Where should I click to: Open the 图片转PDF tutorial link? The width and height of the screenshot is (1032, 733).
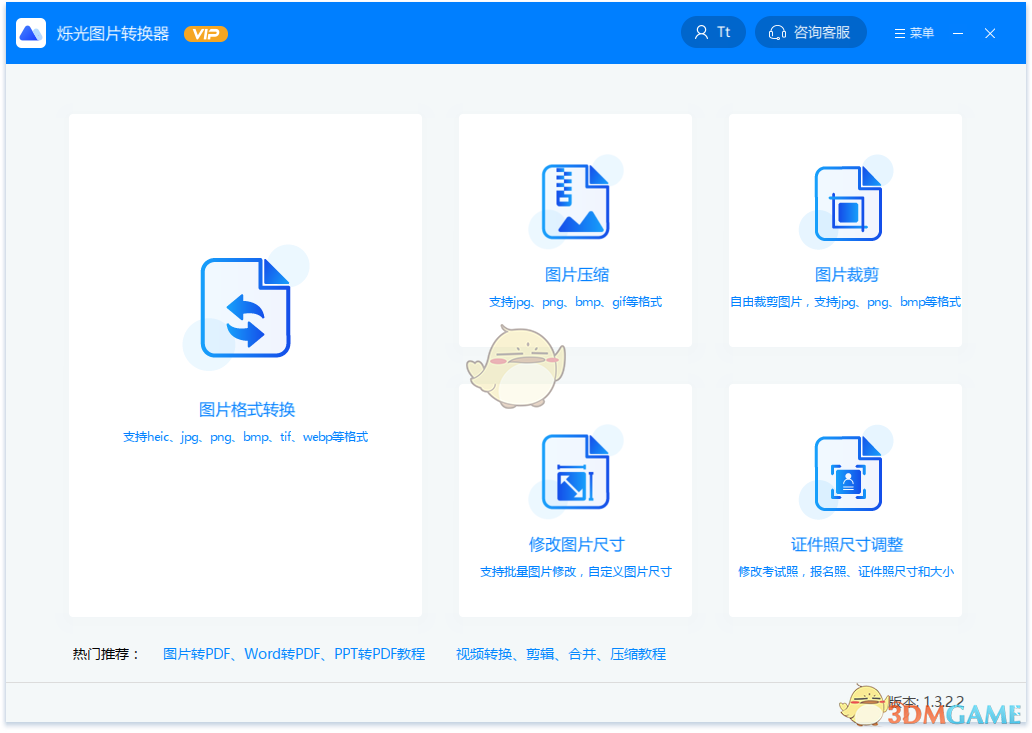click(x=191, y=653)
